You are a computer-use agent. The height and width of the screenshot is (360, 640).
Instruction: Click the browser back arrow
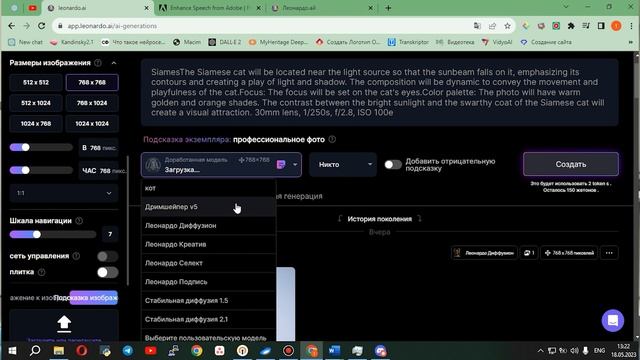(11, 26)
